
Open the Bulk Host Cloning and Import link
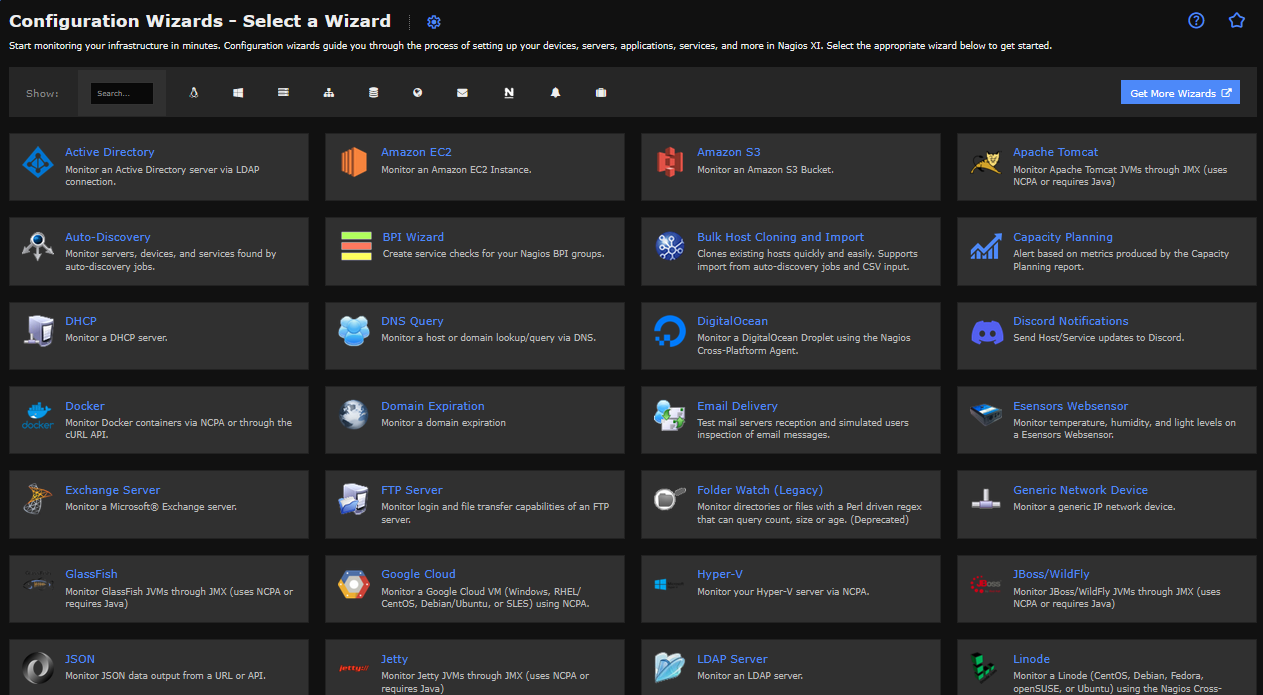pos(780,237)
